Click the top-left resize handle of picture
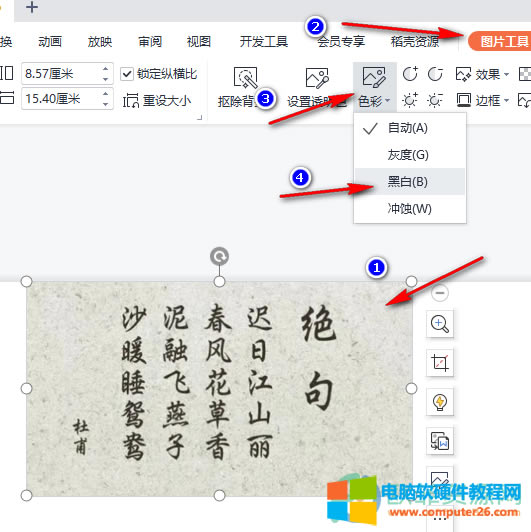Viewport: 531px width, 532px height. [26, 281]
